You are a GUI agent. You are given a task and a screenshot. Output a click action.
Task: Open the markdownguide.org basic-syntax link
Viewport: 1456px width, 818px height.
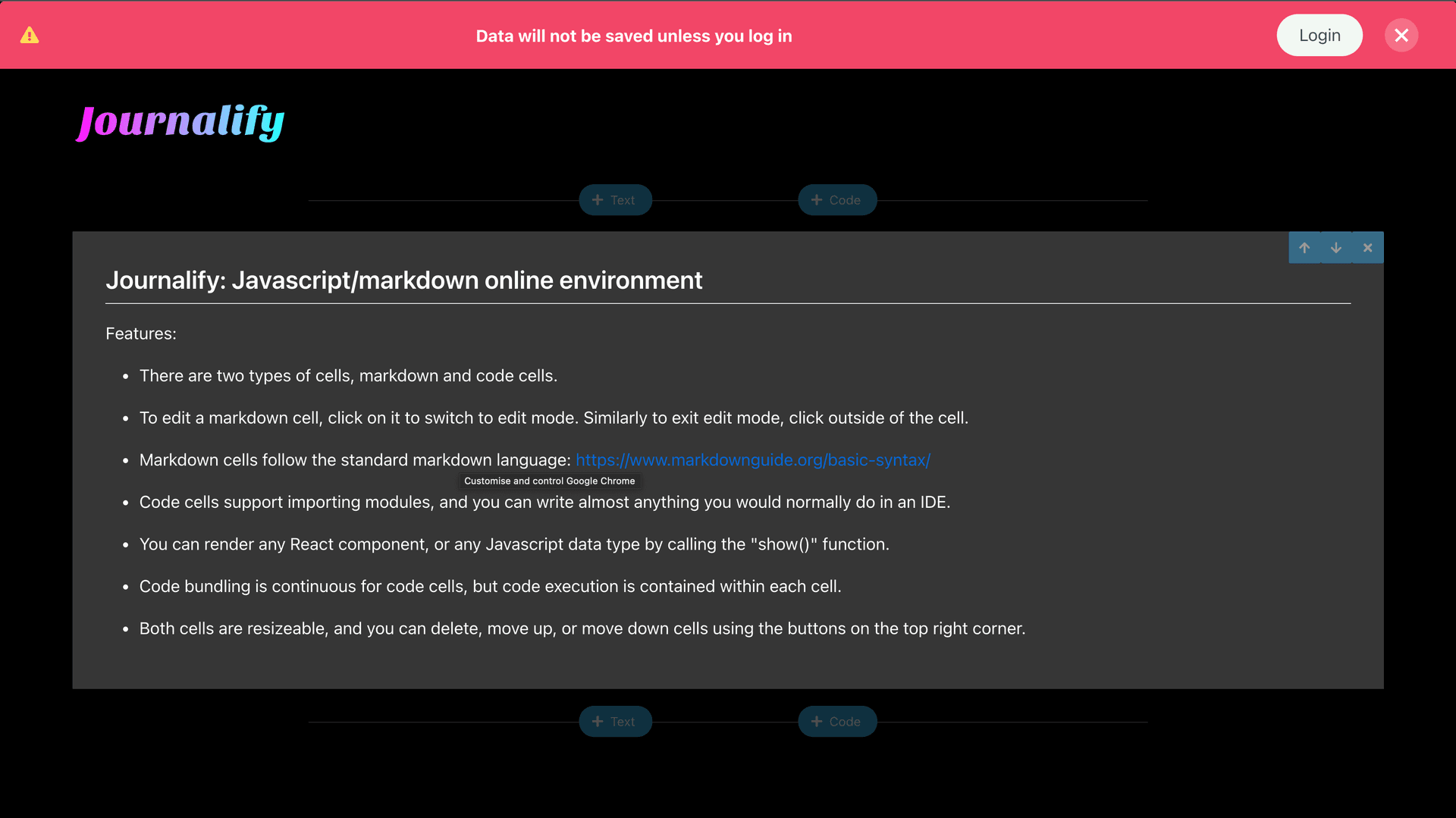753,460
